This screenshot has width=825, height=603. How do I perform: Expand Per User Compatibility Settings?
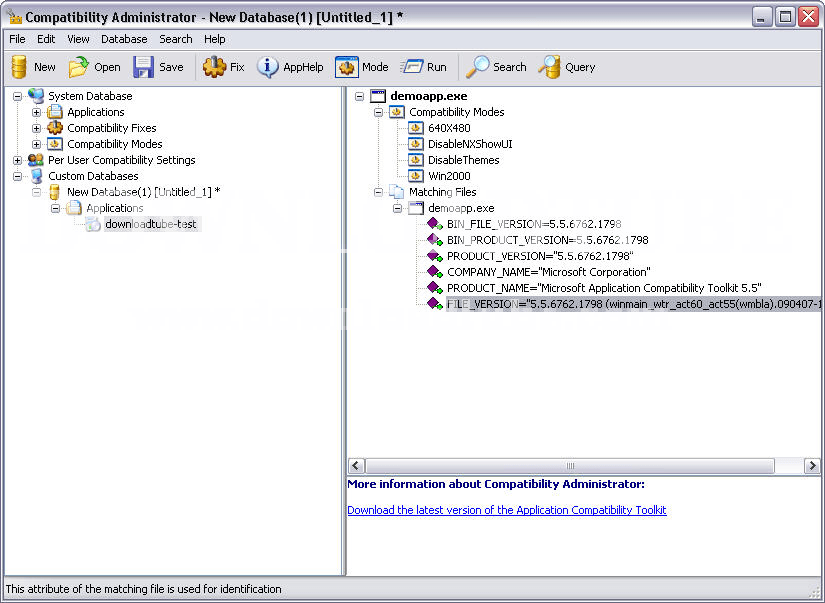17,160
